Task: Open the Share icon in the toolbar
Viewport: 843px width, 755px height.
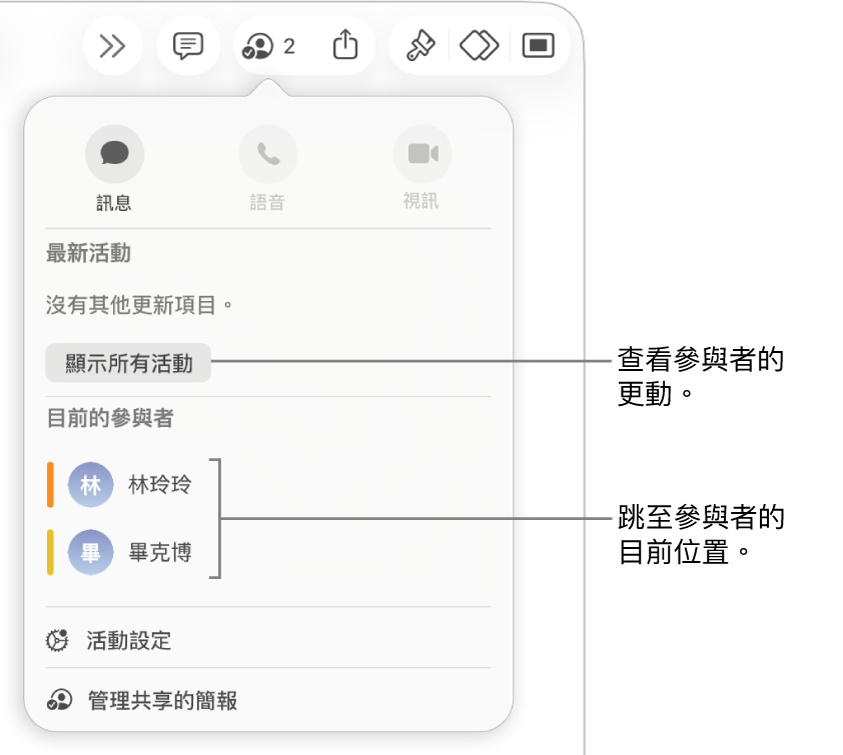Action: tap(345, 45)
